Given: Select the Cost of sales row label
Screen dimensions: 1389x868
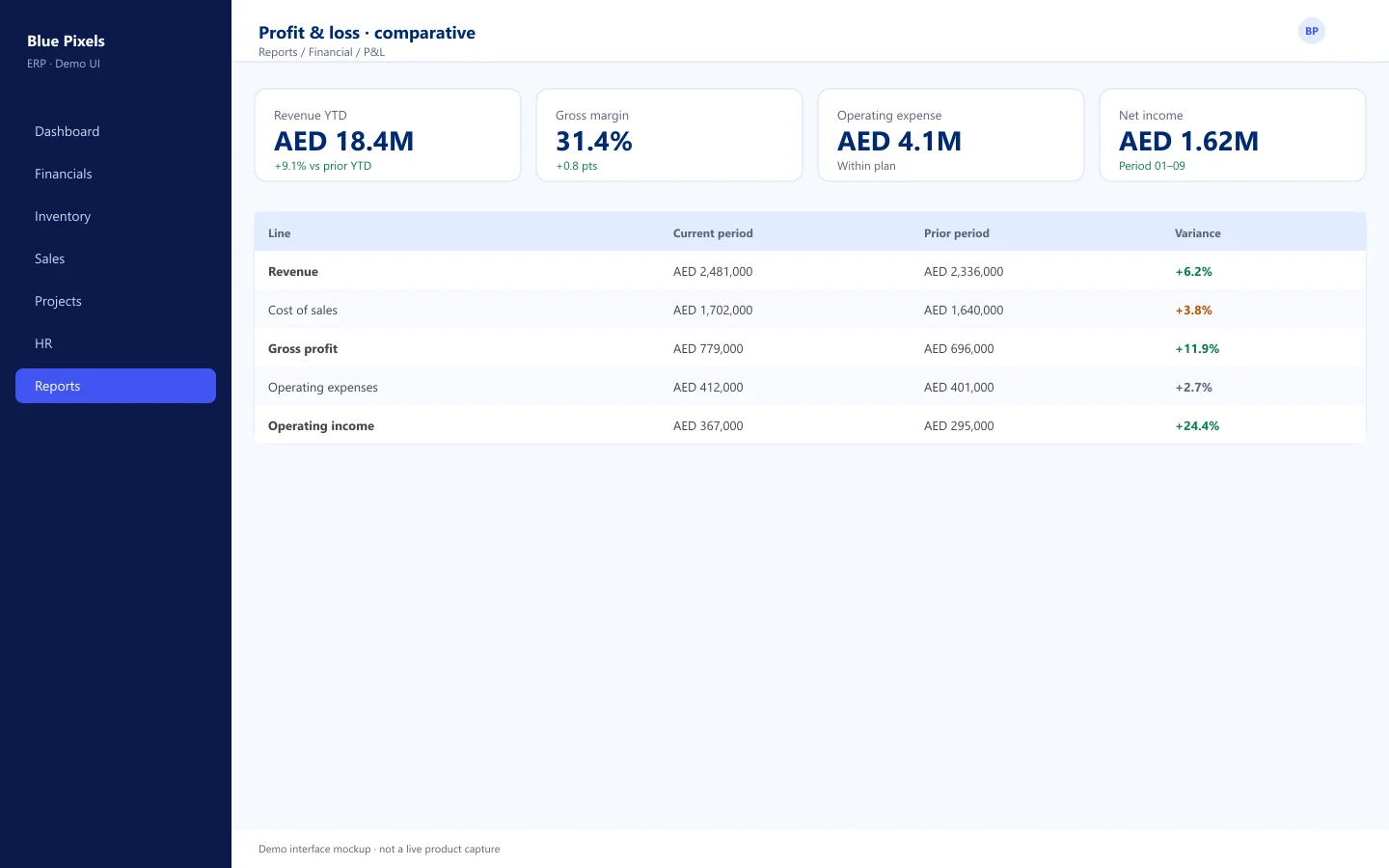Looking at the screenshot, I should (303, 311).
